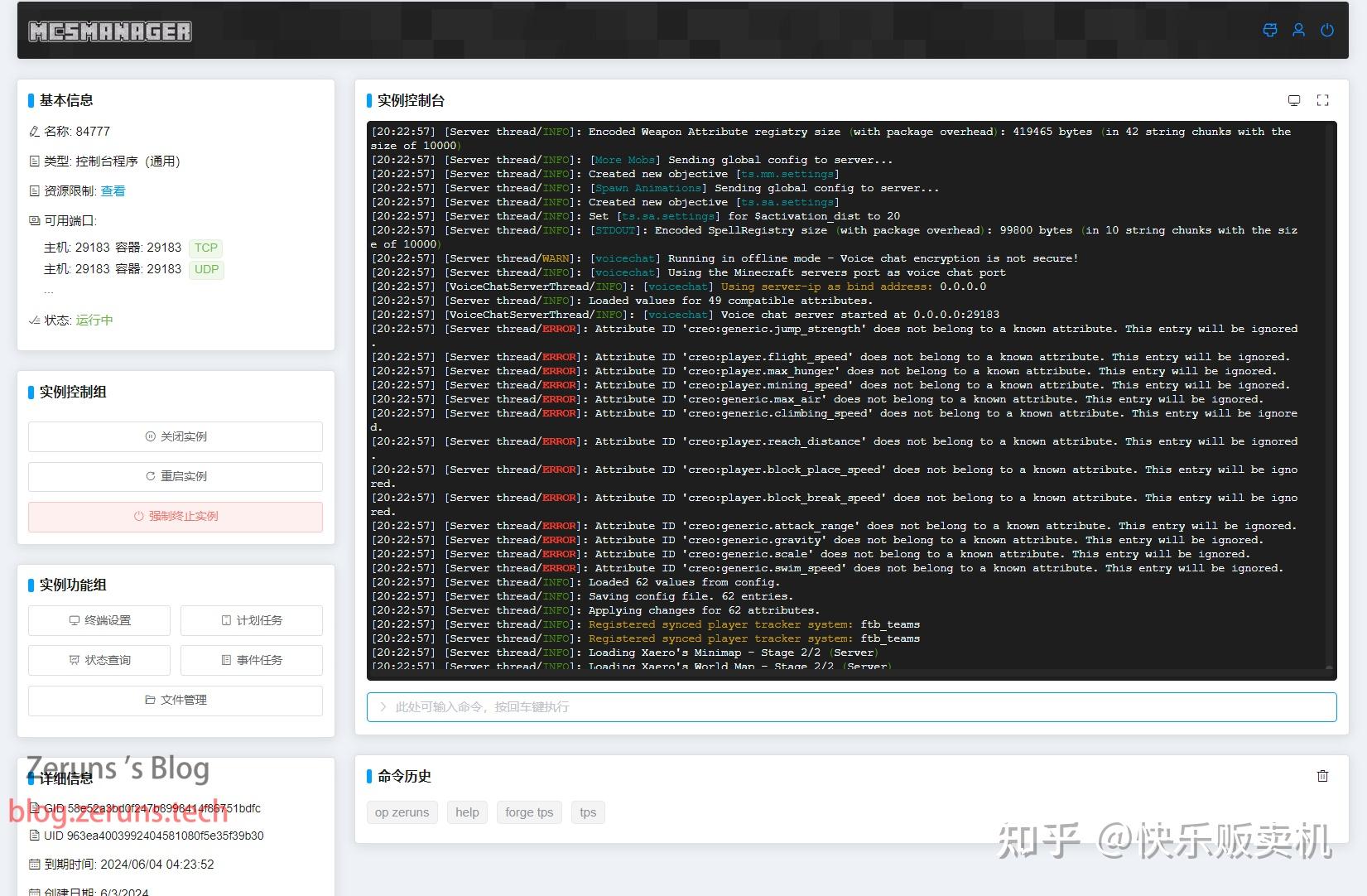The width and height of the screenshot is (1367, 896).
Task: Click the power logout icon
Action: click(x=1327, y=31)
